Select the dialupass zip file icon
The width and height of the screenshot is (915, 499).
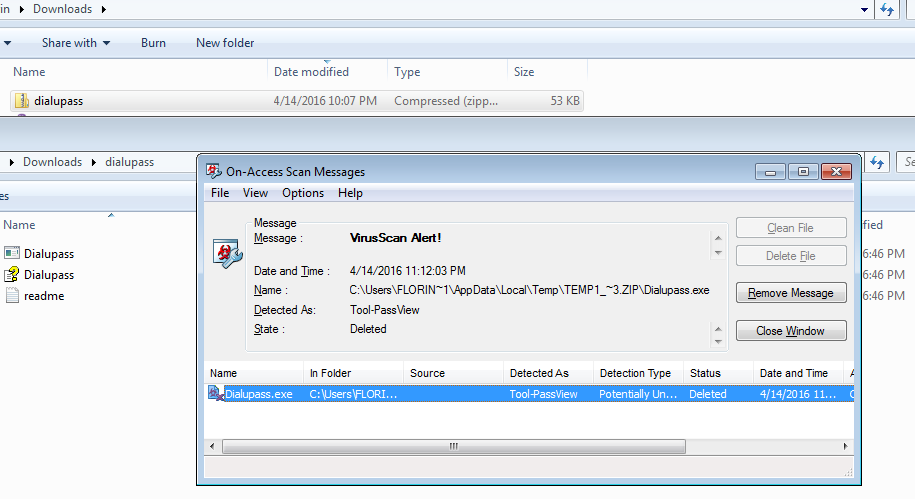[22, 101]
